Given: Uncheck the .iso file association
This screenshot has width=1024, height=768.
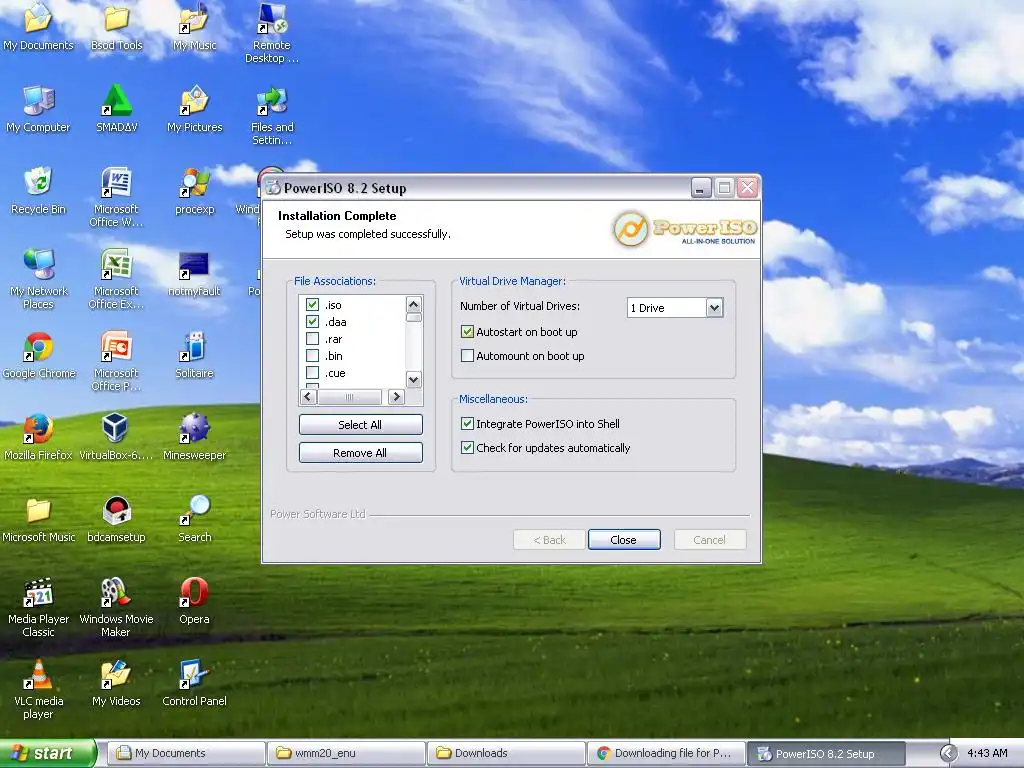Looking at the screenshot, I should click(312, 305).
